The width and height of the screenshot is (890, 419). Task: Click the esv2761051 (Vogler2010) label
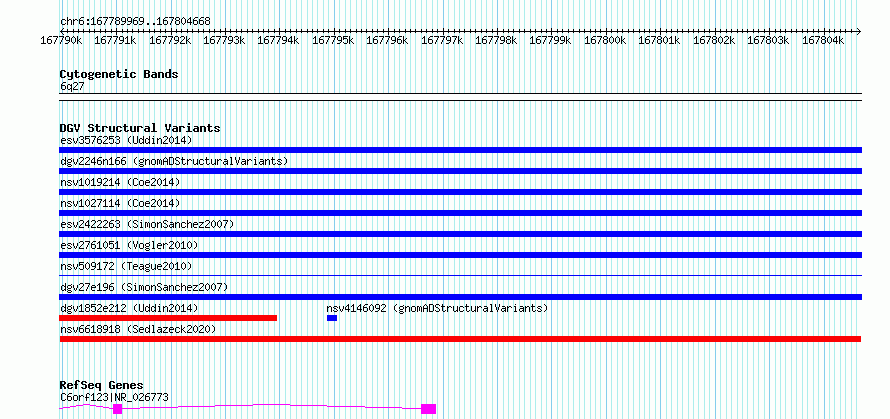[x=129, y=245]
